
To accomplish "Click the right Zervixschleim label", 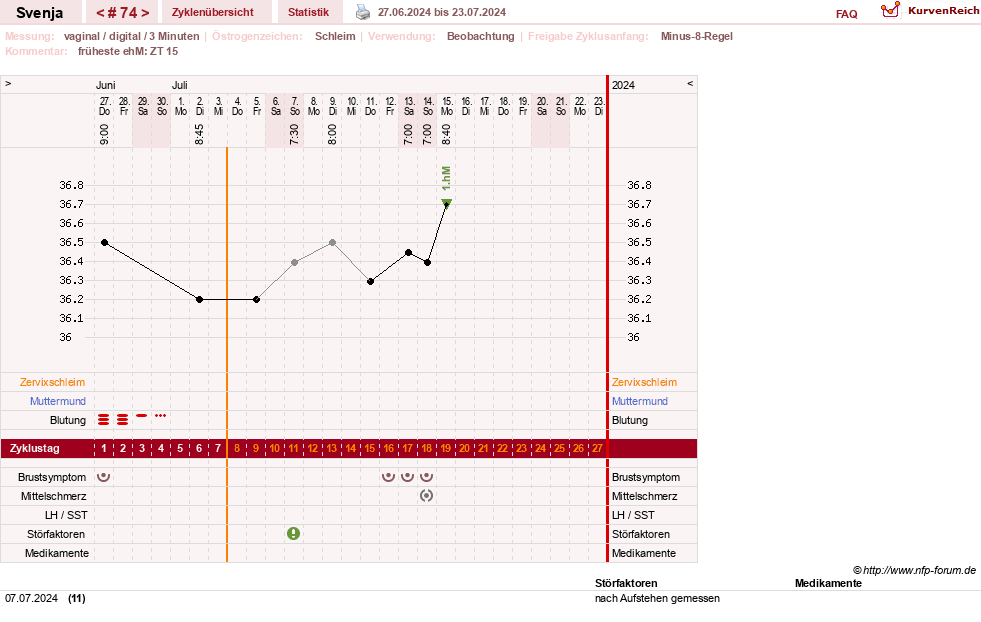I will 644,382.
